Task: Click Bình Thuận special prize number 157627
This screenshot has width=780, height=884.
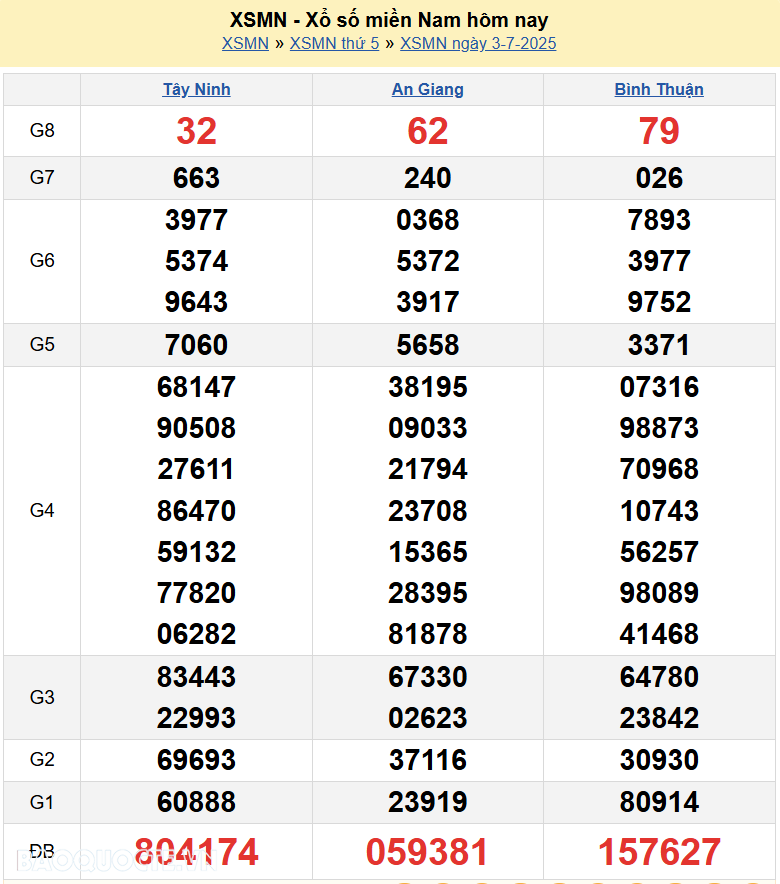Action: coord(659,852)
